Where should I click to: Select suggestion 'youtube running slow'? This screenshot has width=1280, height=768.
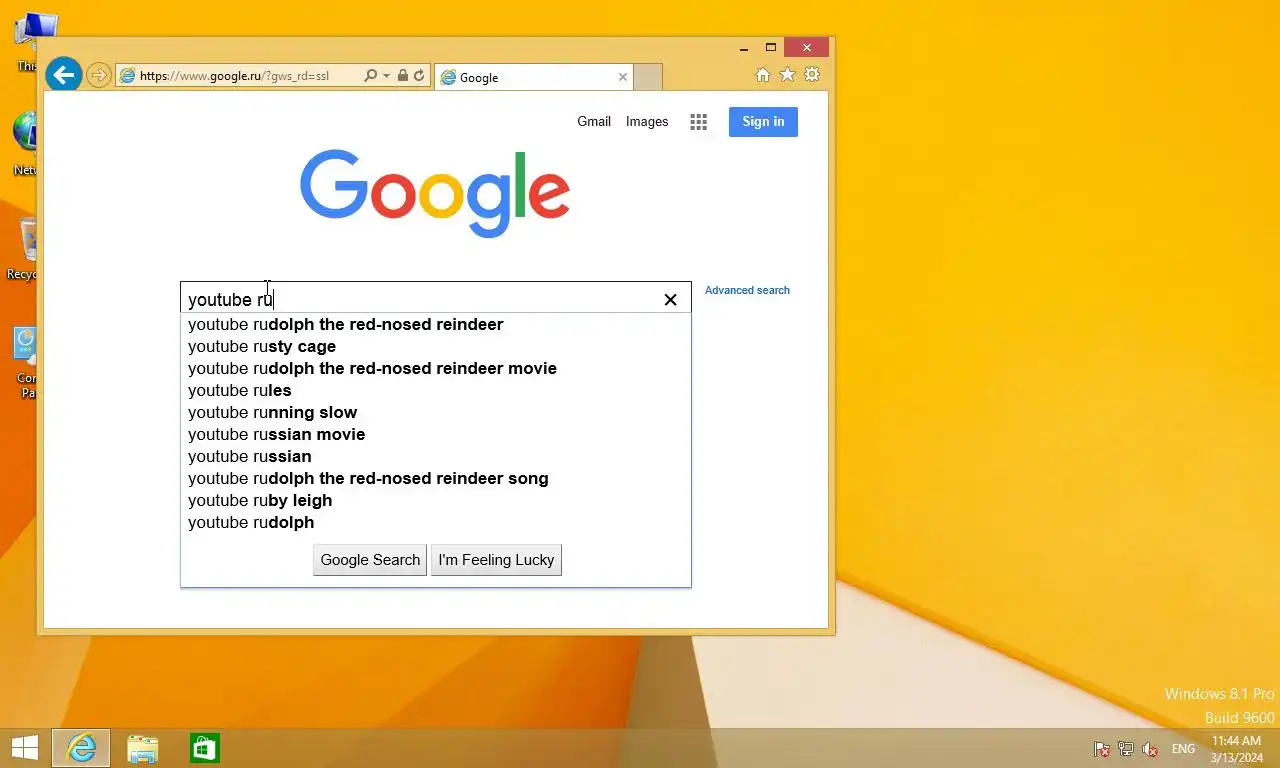tap(435, 412)
